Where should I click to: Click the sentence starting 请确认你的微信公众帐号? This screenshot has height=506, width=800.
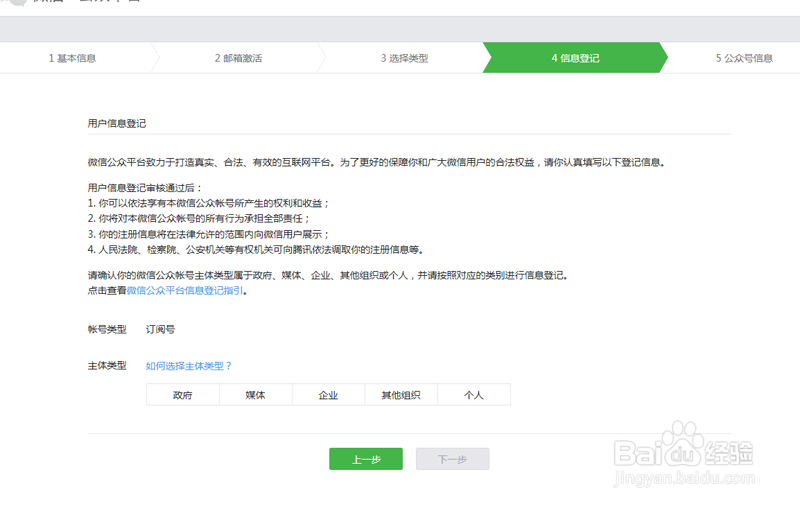coord(328,275)
